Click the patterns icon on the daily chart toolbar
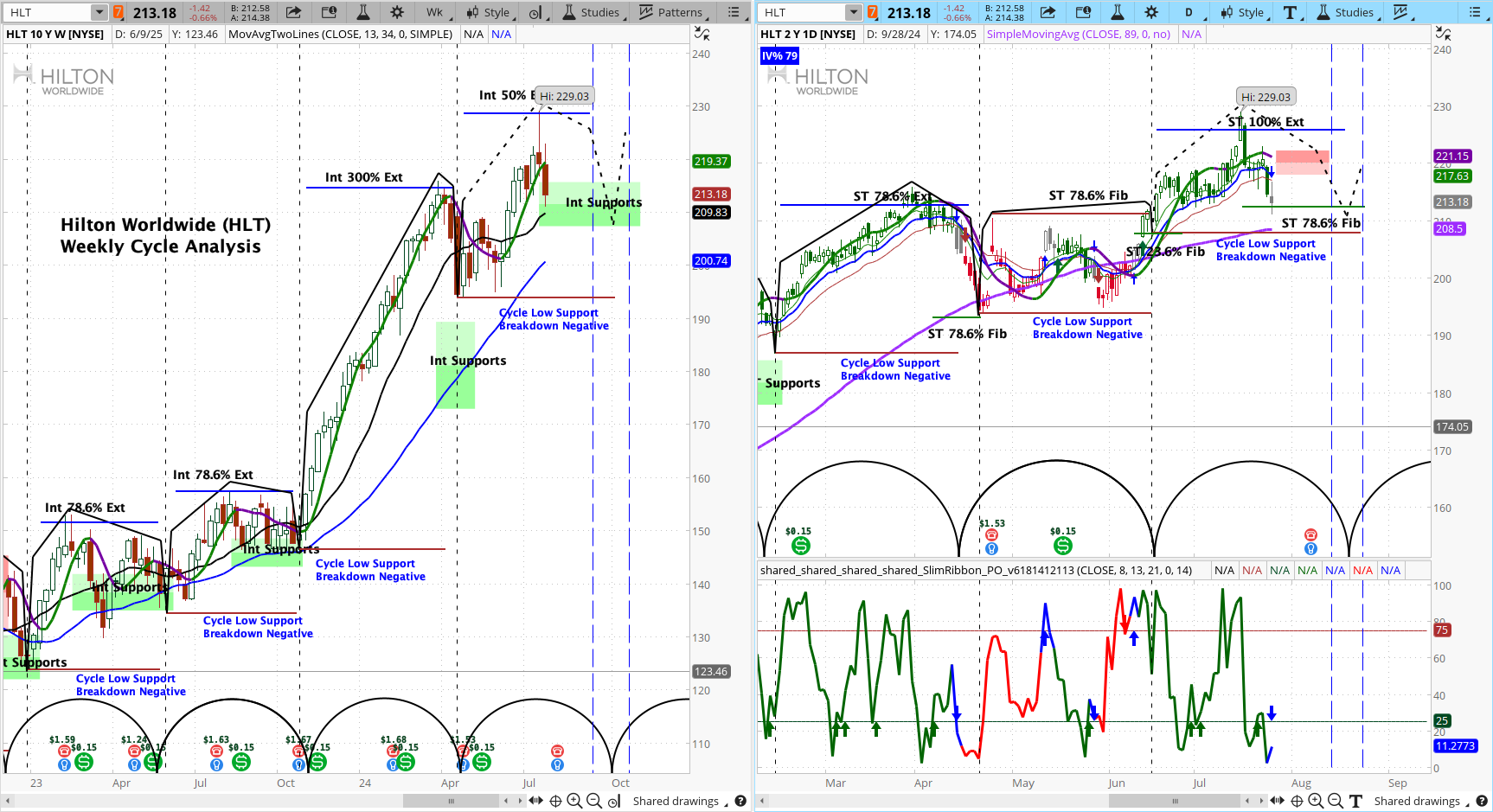The height and width of the screenshot is (812, 1493). click(x=1401, y=12)
